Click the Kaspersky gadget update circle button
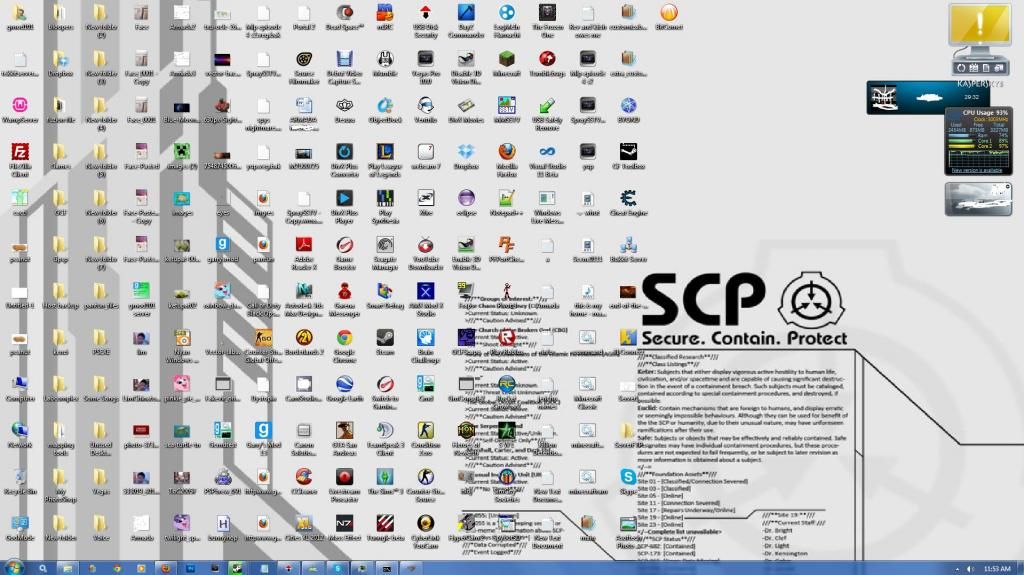Viewport: 1024px width, 575px height. [x=961, y=68]
